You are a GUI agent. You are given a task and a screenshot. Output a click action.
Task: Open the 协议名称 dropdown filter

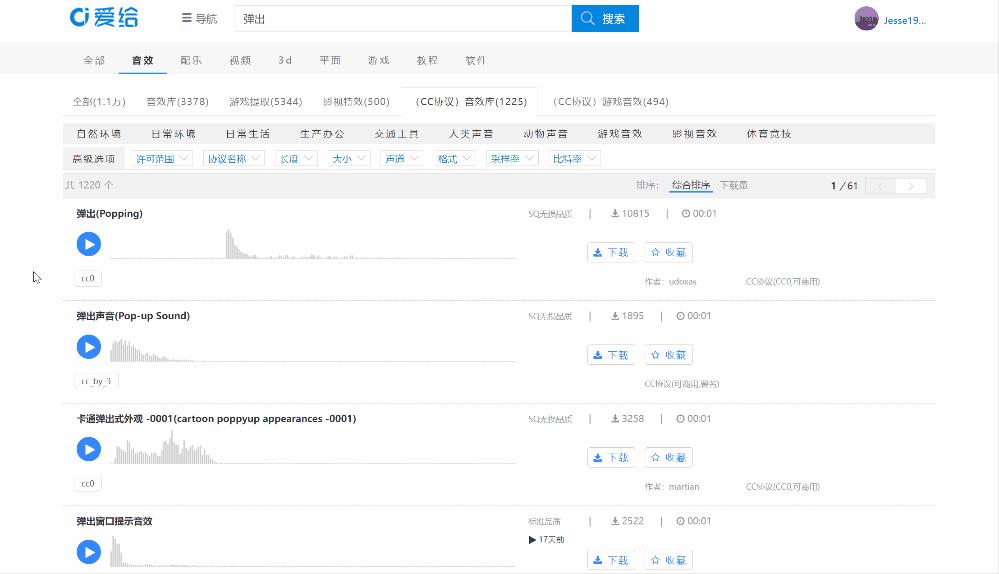pos(233,158)
